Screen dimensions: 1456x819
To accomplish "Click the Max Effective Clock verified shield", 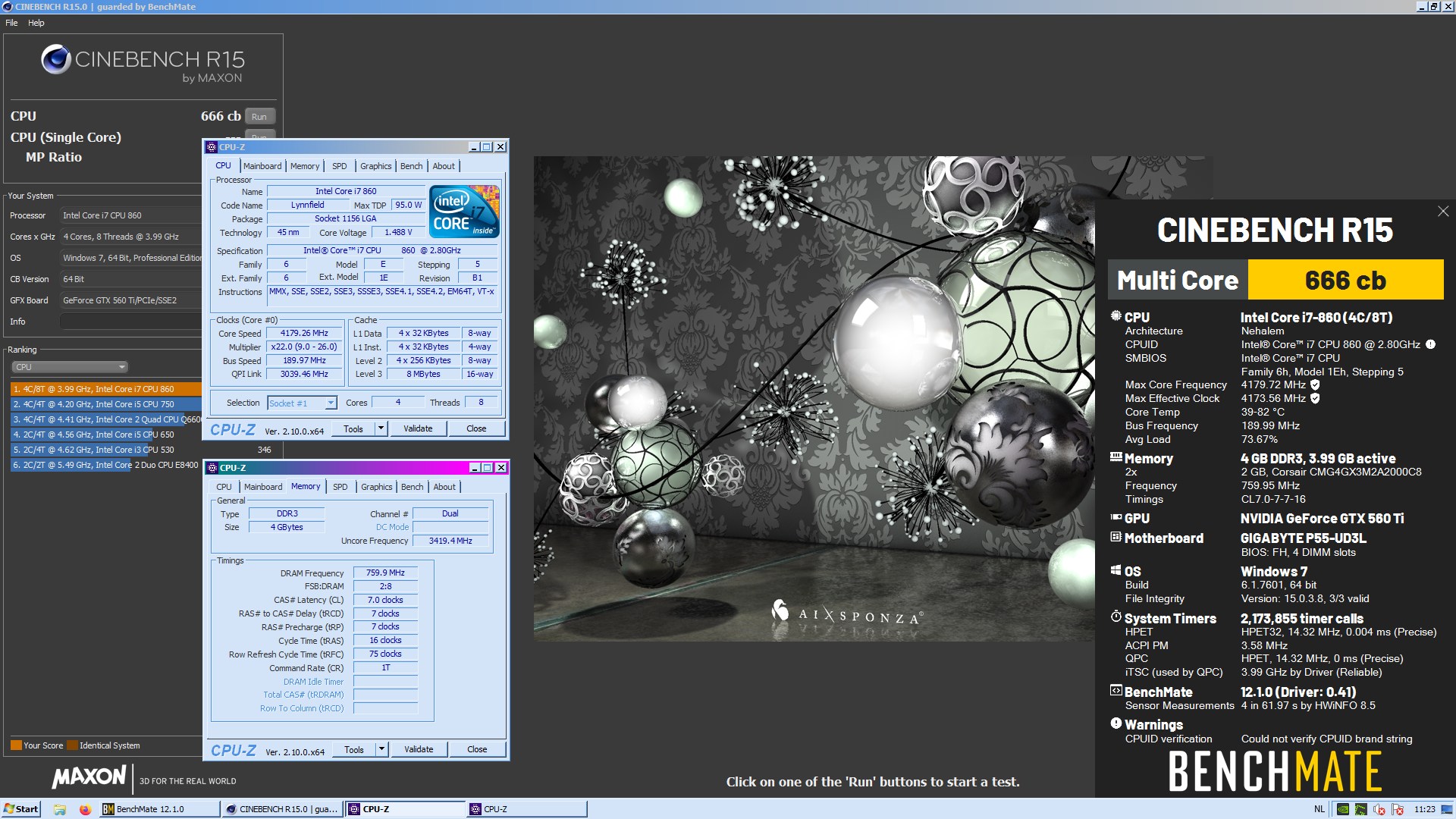I will tap(1316, 398).
